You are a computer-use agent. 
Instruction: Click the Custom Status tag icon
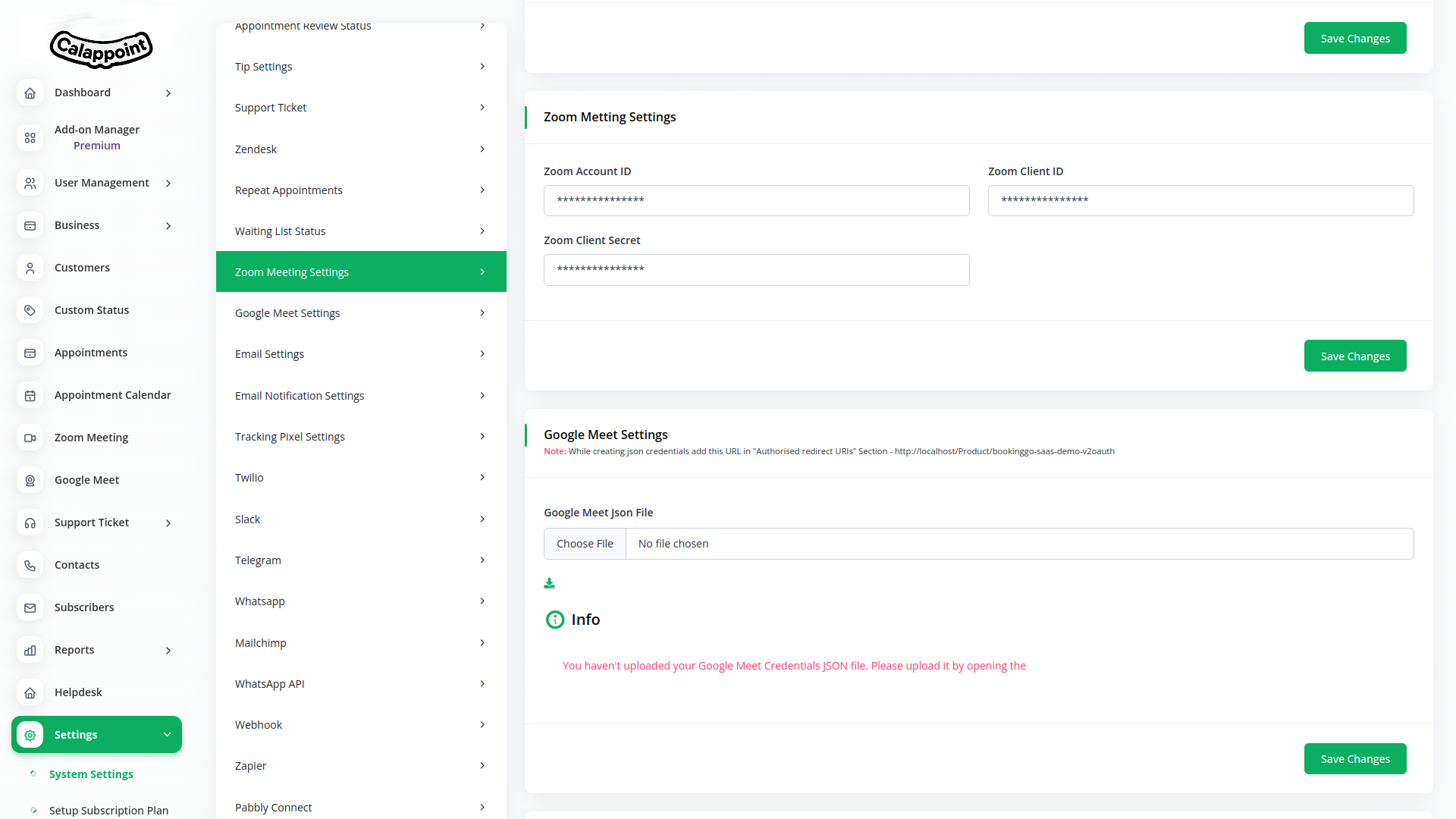pos(30,311)
